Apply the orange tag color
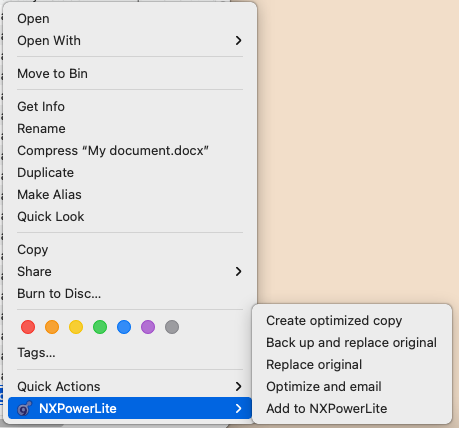459x428 pixels. pyautogui.click(x=52, y=327)
